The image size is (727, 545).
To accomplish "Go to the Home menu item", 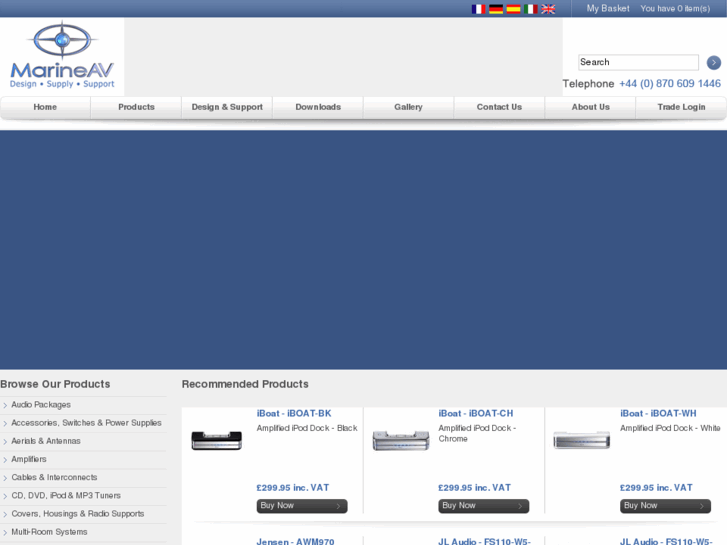I will (x=45, y=107).
